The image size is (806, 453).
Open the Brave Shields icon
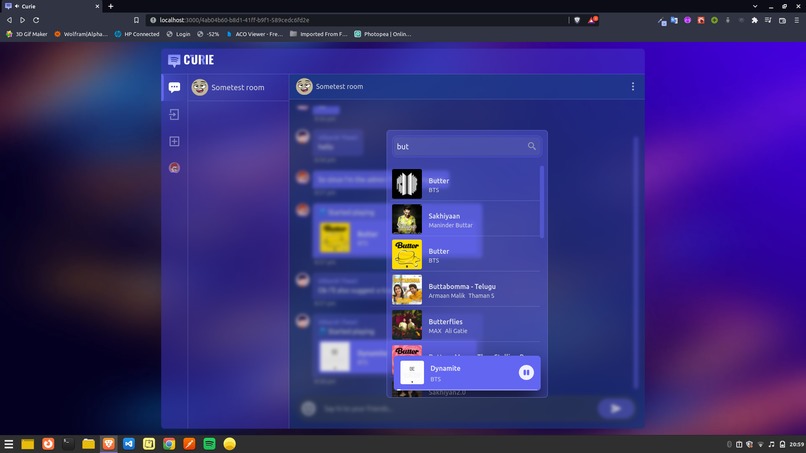pos(577,20)
